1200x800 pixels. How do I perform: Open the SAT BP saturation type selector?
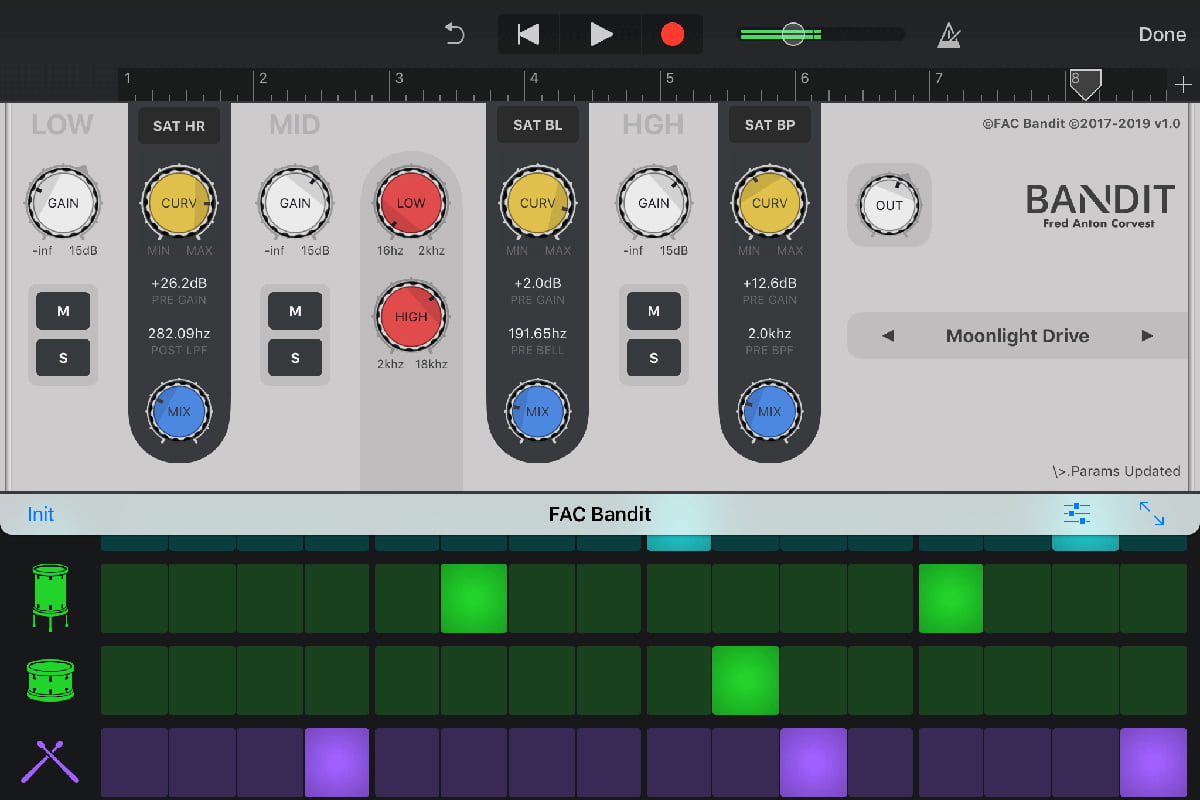coord(769,125)
